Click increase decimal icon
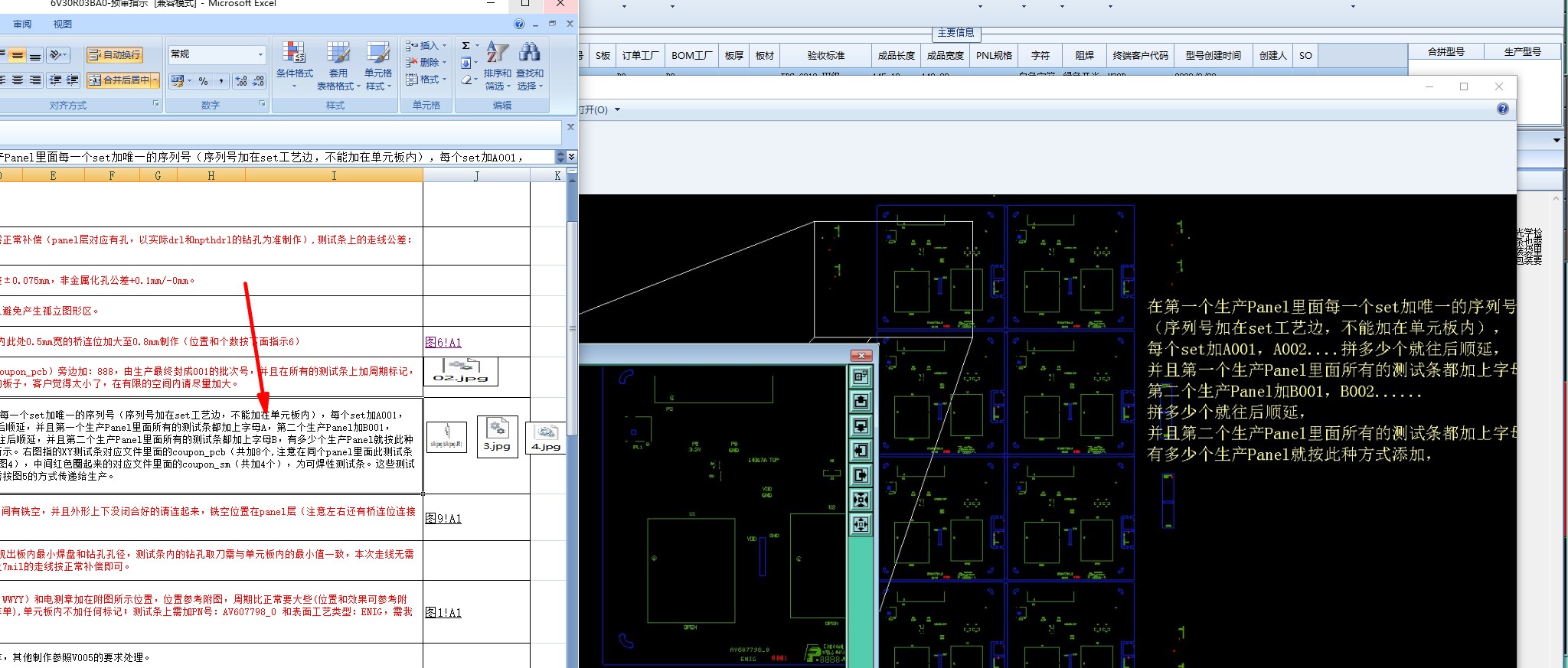 click(x=241, y=80)
